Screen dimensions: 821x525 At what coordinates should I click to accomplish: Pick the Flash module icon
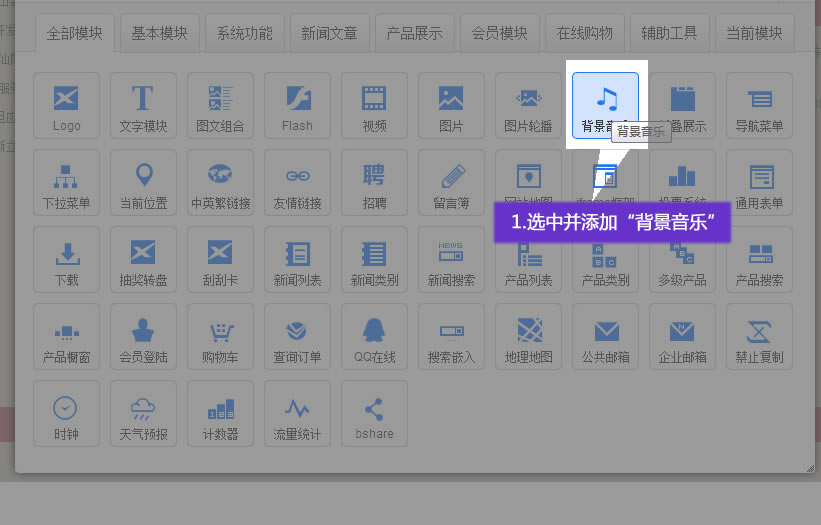(x=297, y=105)
